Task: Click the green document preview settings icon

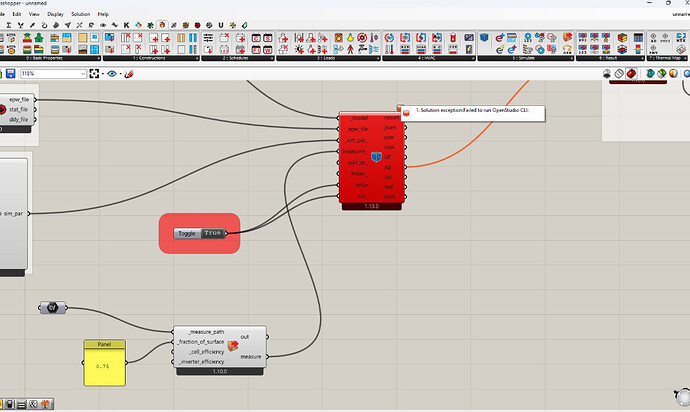Action: 661,74
